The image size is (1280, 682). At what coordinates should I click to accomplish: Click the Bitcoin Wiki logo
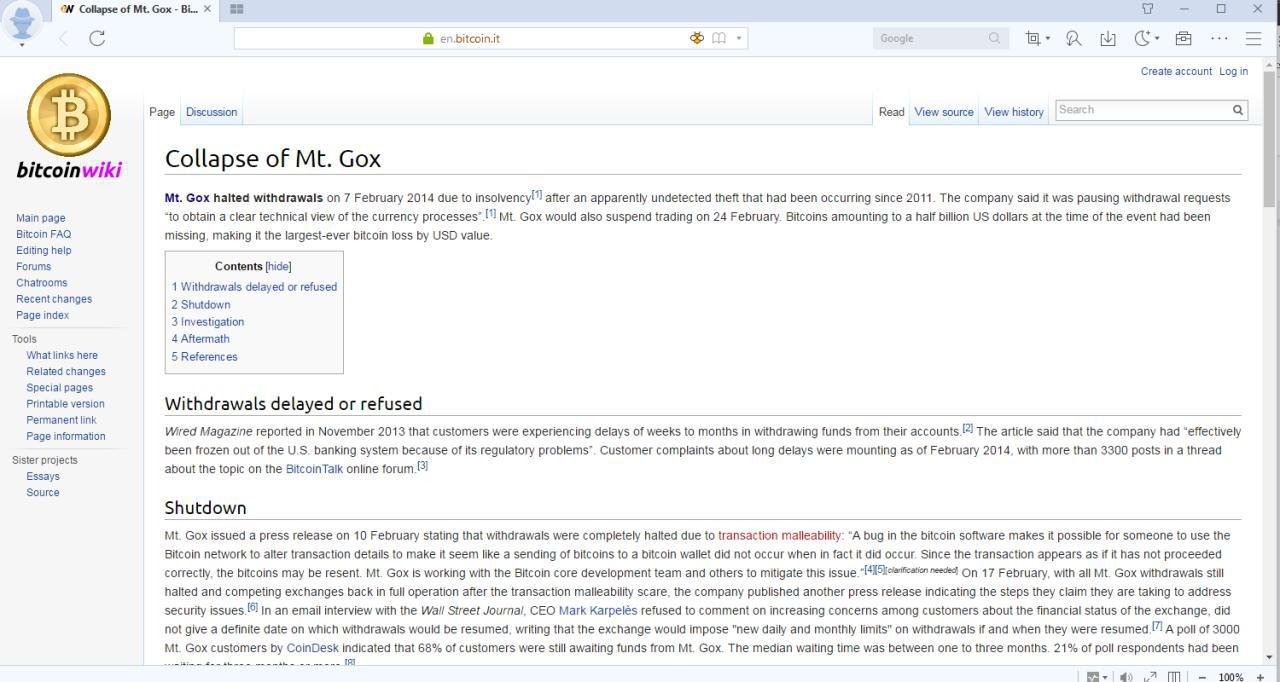[x=69, y=127]
